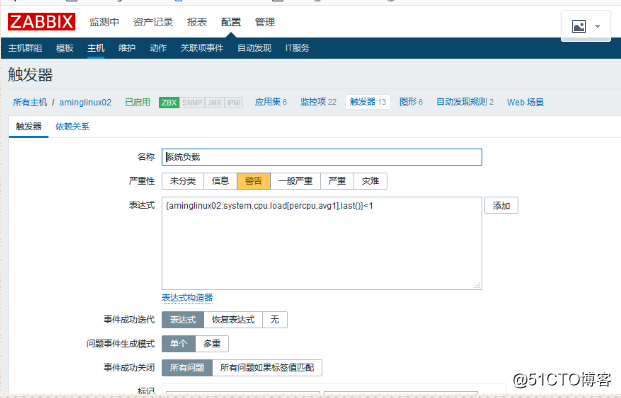Viewport: 621px width, 398px height.
Task: Open the 监测中 top menu
Action: 104,22
